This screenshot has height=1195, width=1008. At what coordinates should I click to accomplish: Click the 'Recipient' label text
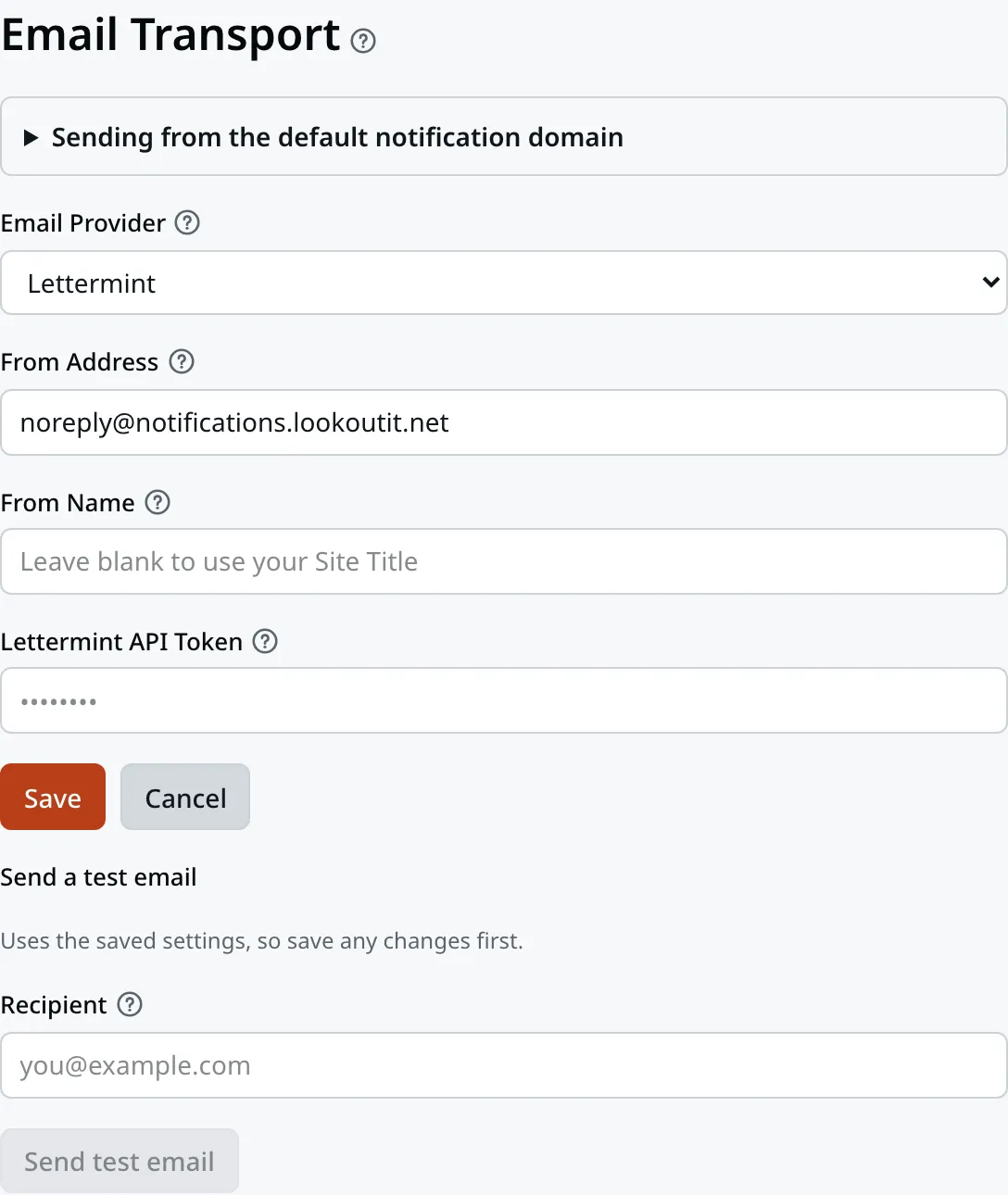[x=54, y=1005]
